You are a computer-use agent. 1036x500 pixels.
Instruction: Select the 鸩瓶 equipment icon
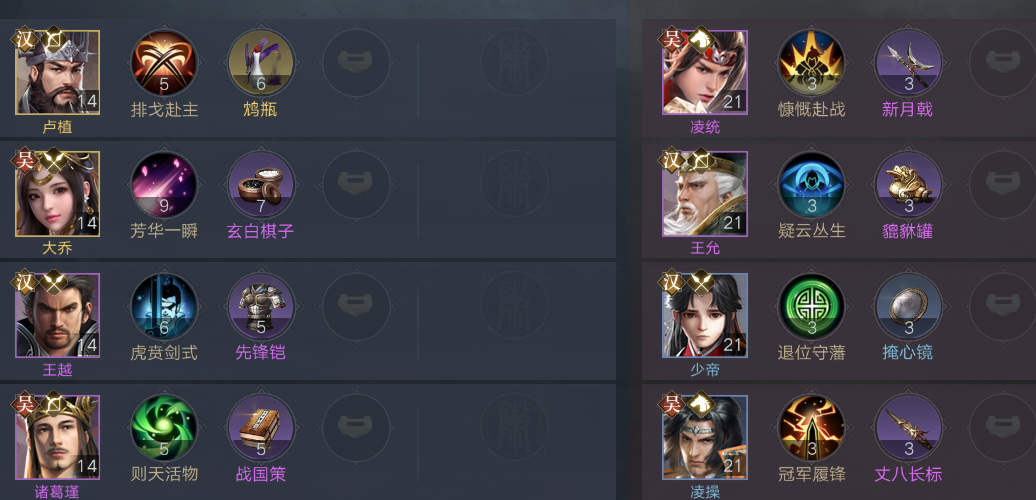click(260, 63)
